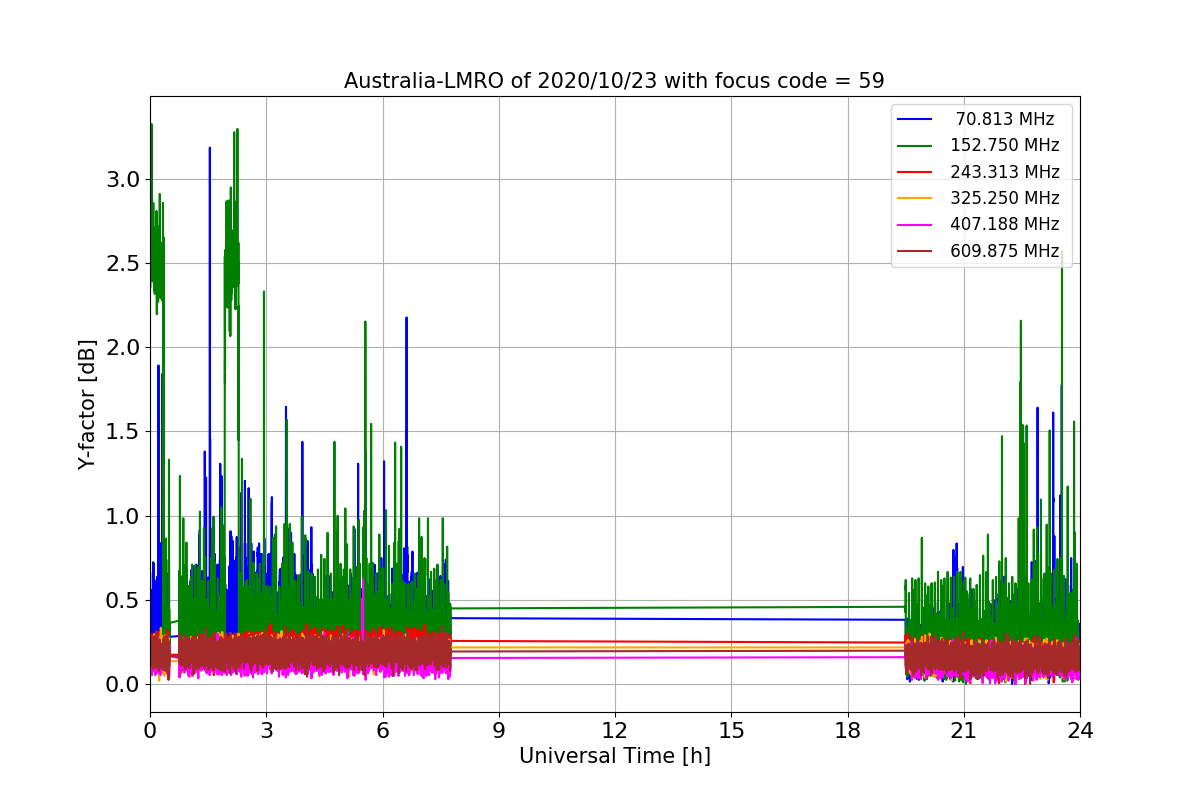
Task: Click the 1.0 y-axis tick label
Action: point(124,516)
